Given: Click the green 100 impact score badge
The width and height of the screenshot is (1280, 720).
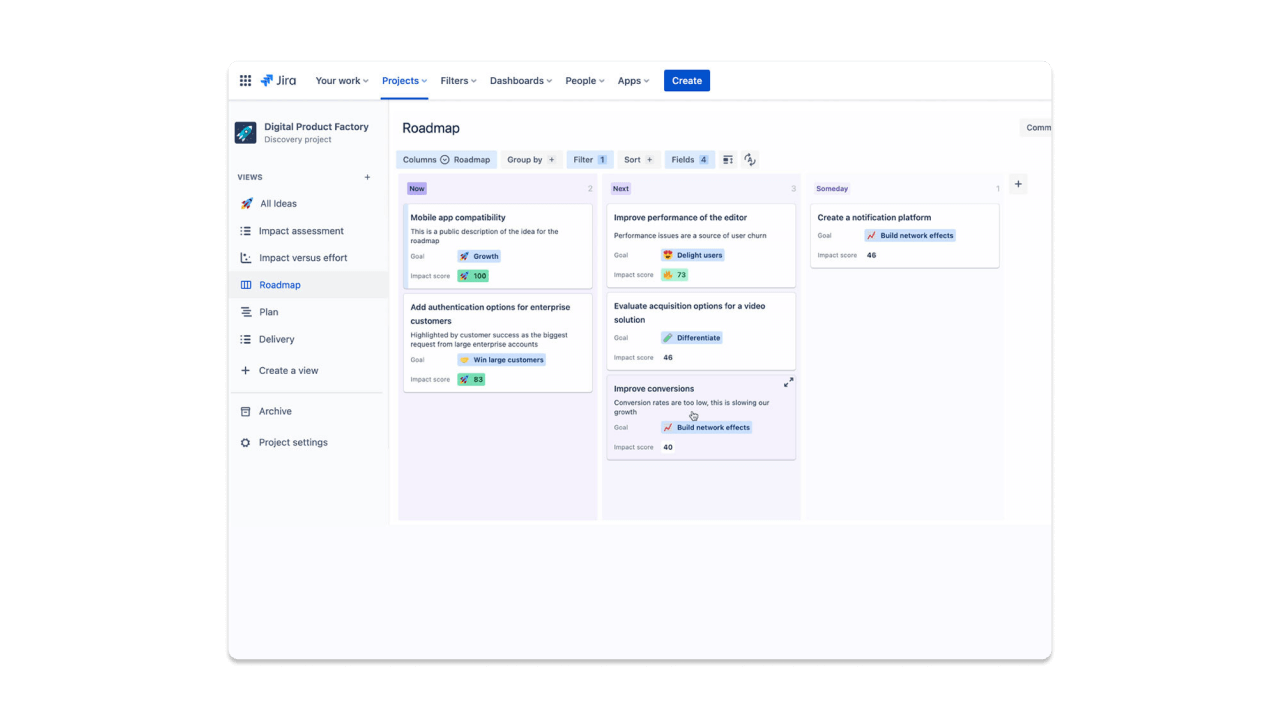Looking at the screenshot, I should (472, 275).
